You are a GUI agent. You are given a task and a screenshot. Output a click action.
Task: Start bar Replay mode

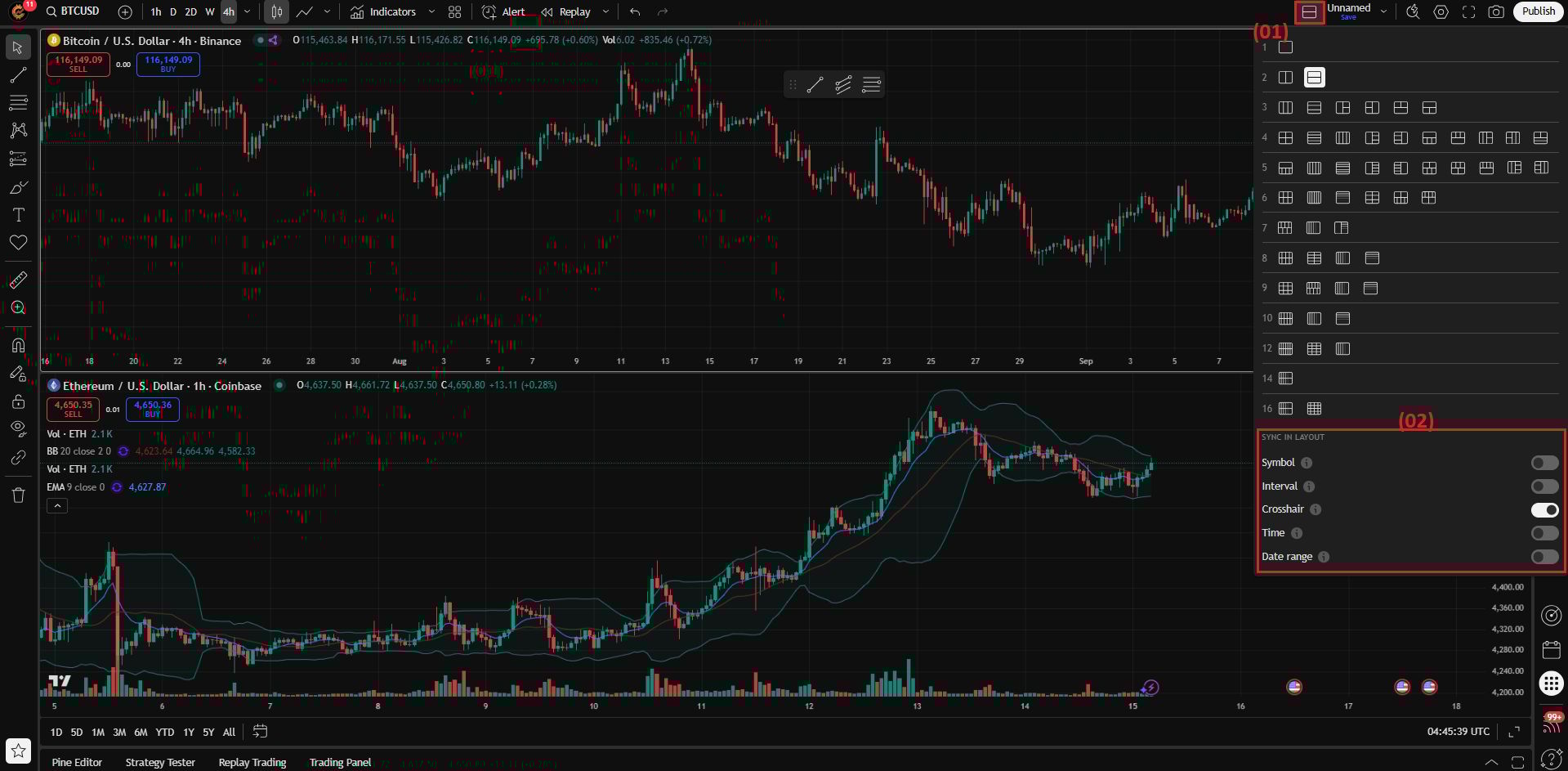click(x=565, y=12)
